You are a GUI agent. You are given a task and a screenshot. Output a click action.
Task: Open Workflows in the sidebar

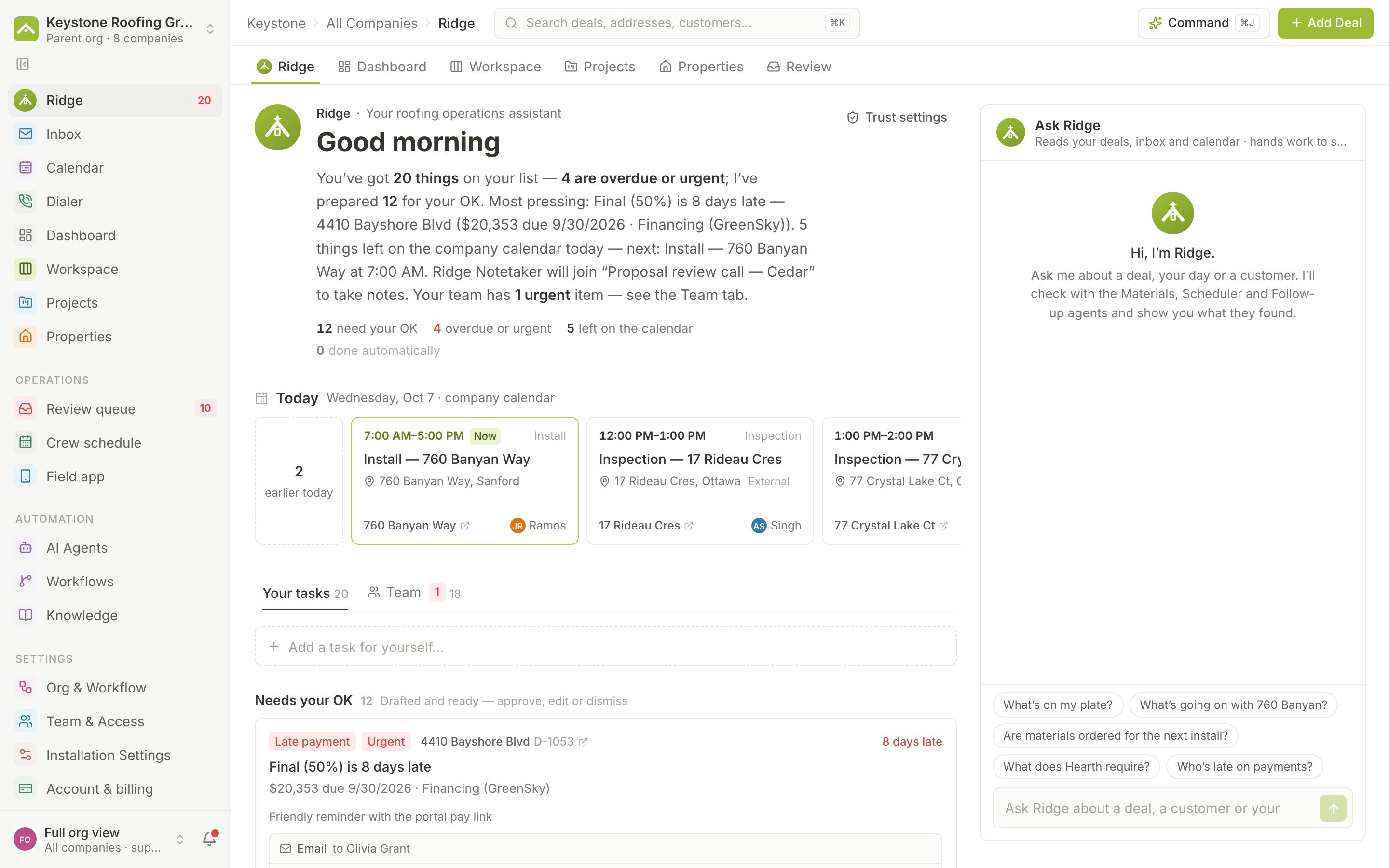pyautogui.click(x=115, y=581)
